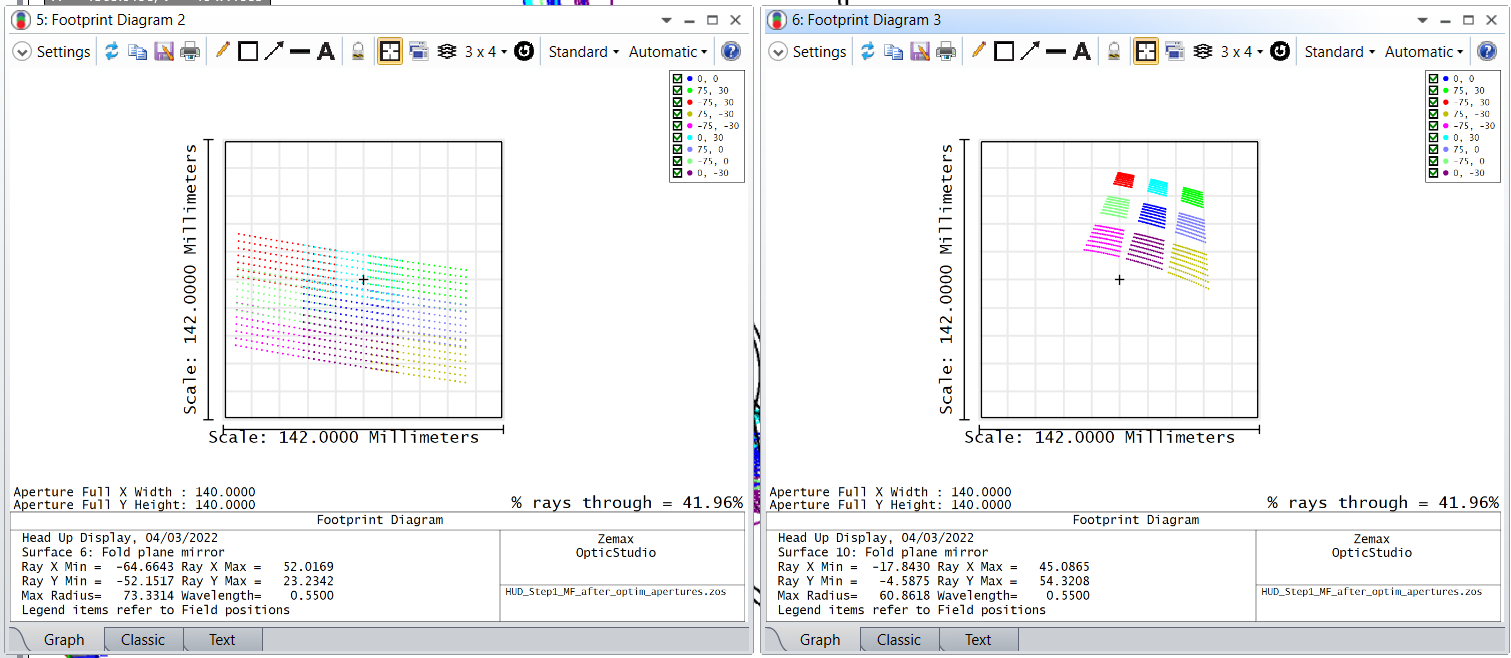Copy Footprint Diagram 3 to the clipboard
The image size is (1511, 658).
pyautogui.click(x=894, y=52)
